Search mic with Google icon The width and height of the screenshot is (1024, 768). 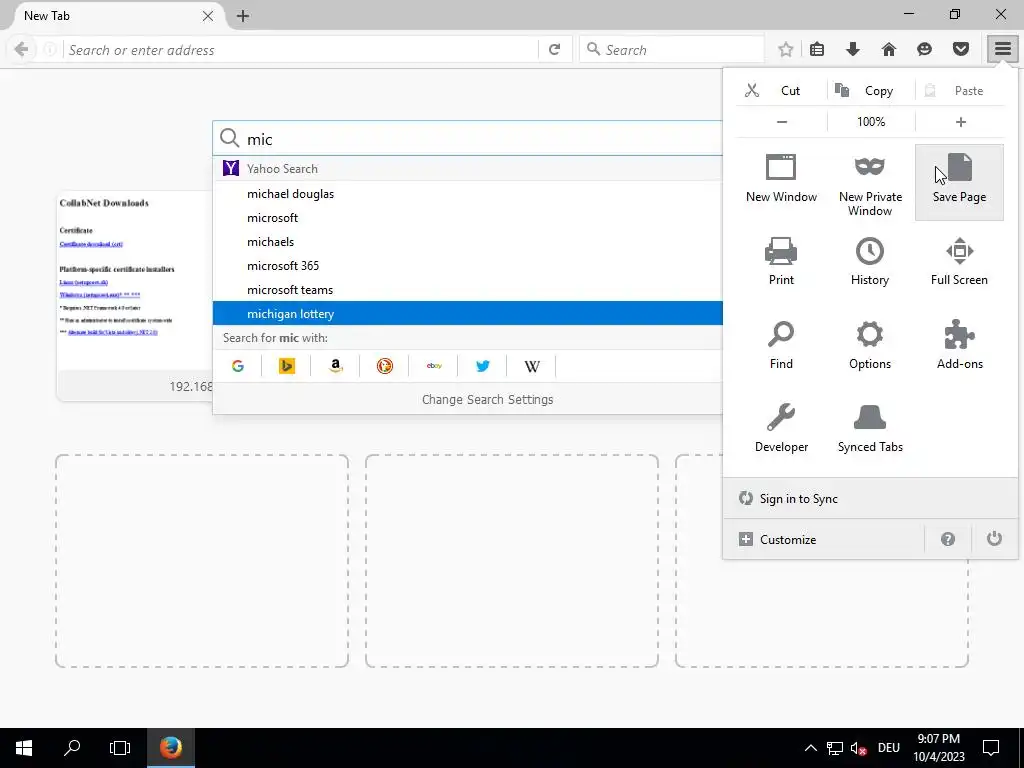[x=238, y=366]
